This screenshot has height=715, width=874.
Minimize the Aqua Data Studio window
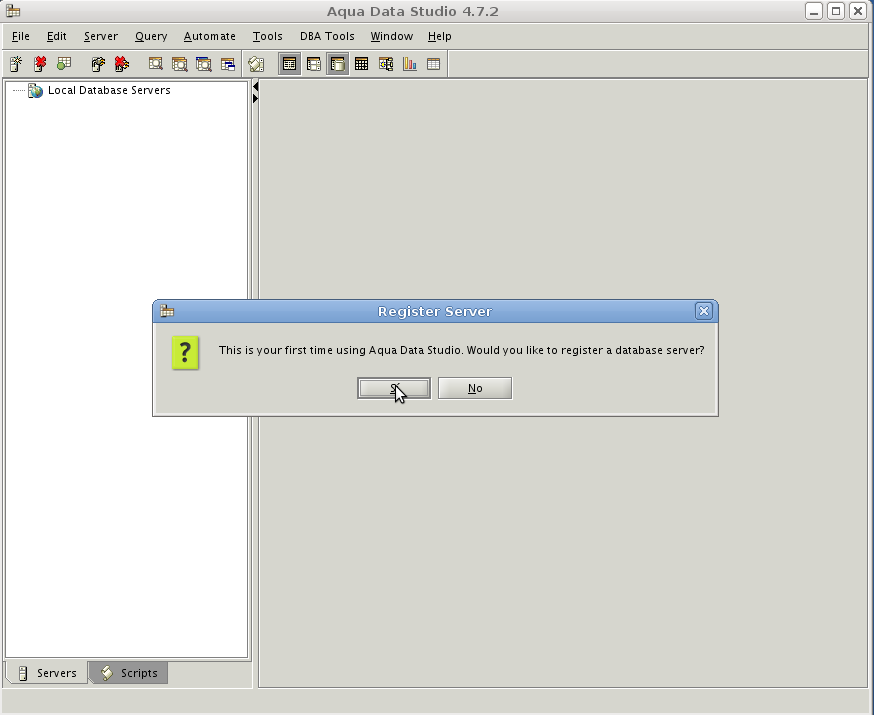[x=814, y=11]
